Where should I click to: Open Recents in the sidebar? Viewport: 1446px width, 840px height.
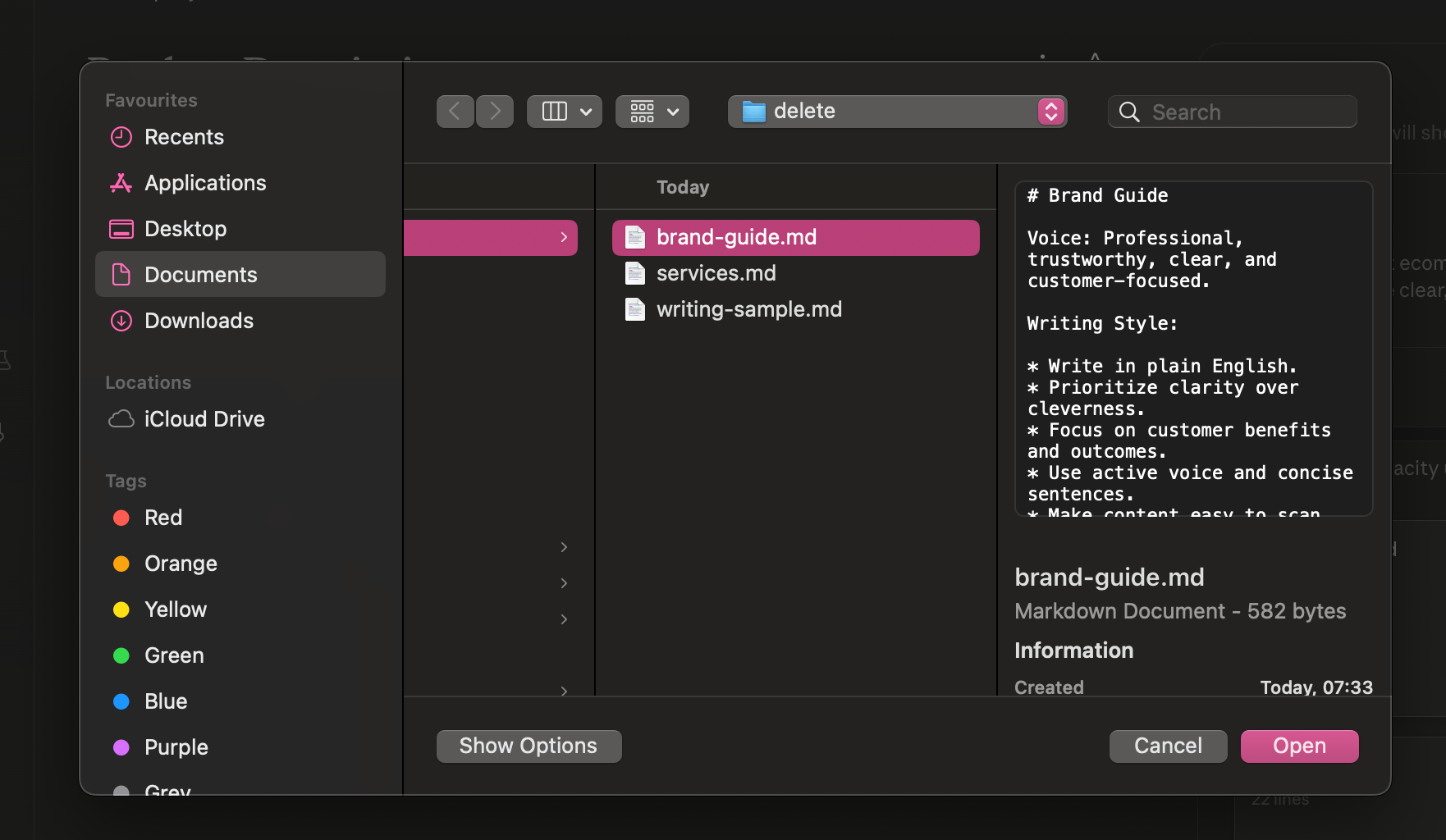(240, 137)
